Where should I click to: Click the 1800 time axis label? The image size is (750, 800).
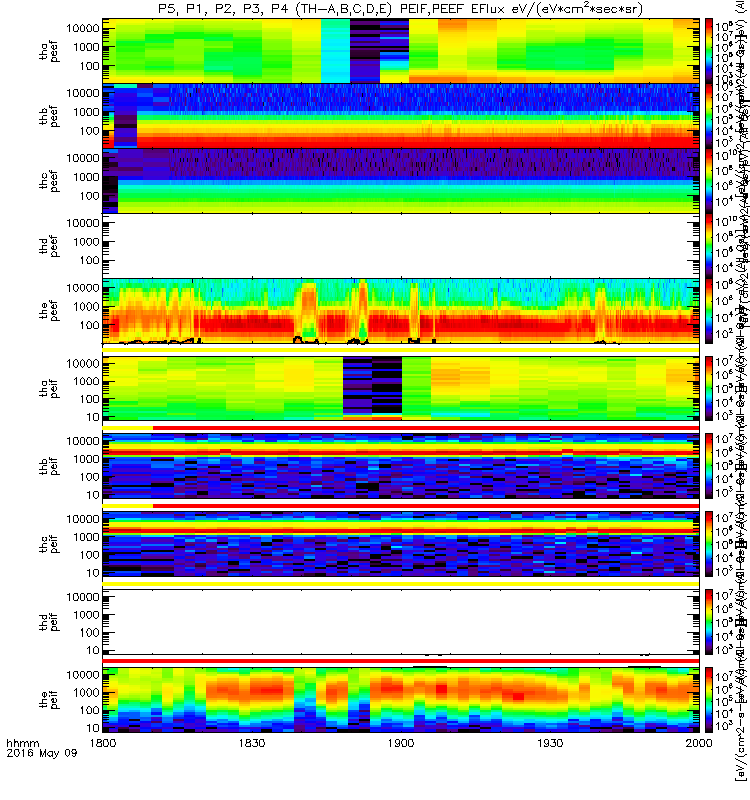pos(103,743)
